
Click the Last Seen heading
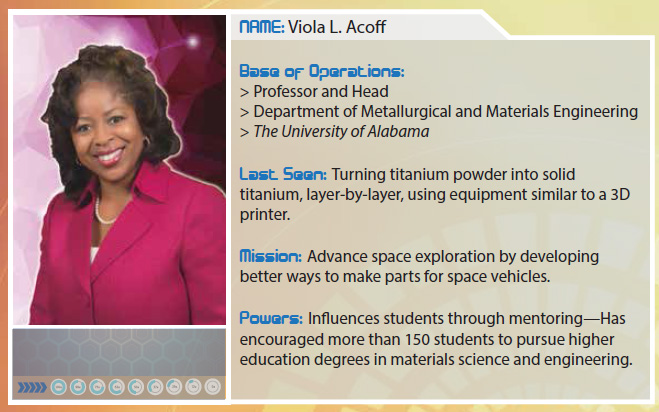click(283, 174)
